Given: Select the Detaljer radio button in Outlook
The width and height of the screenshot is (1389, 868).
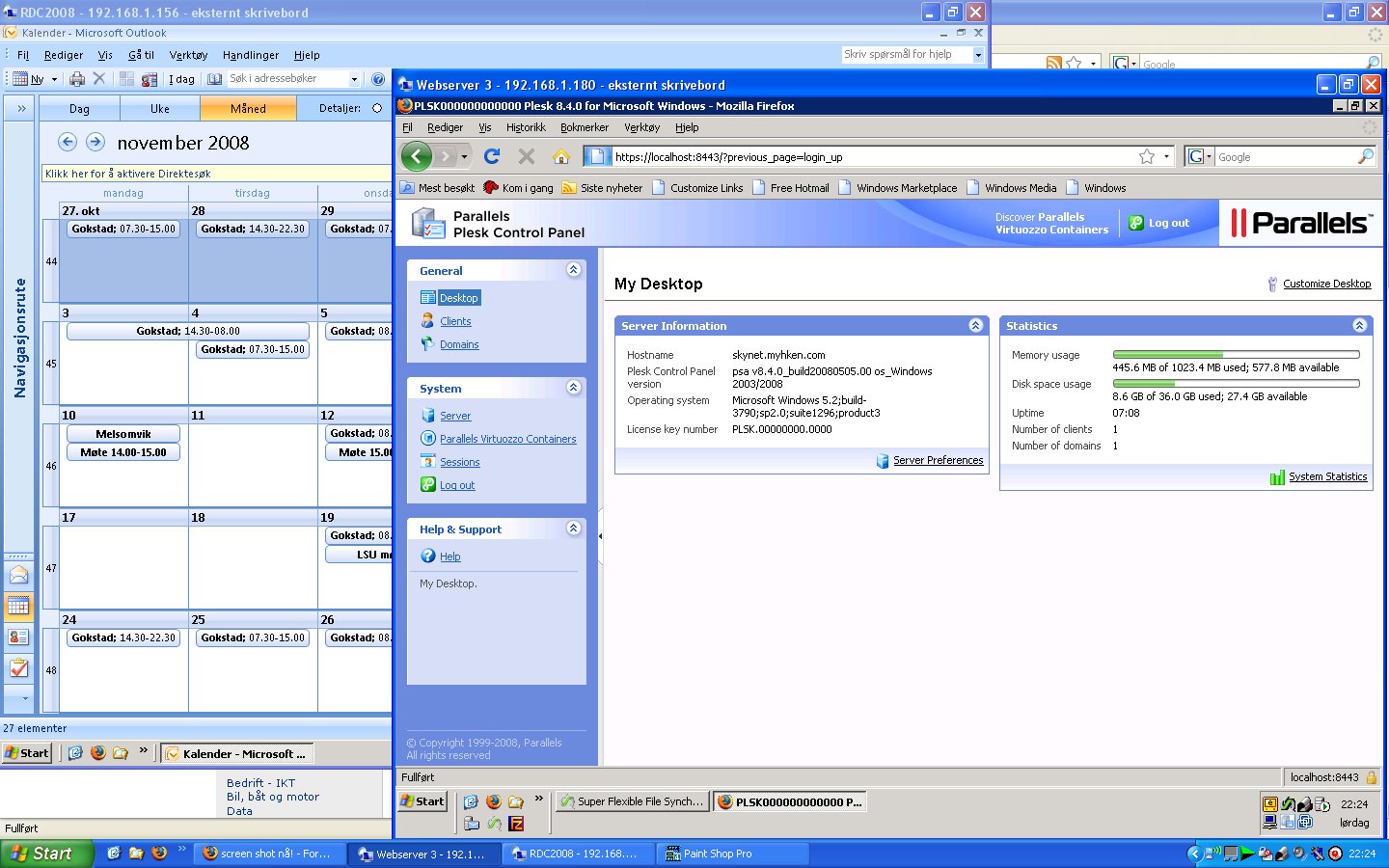Looking at the screenshot, I should click(377, 108).
